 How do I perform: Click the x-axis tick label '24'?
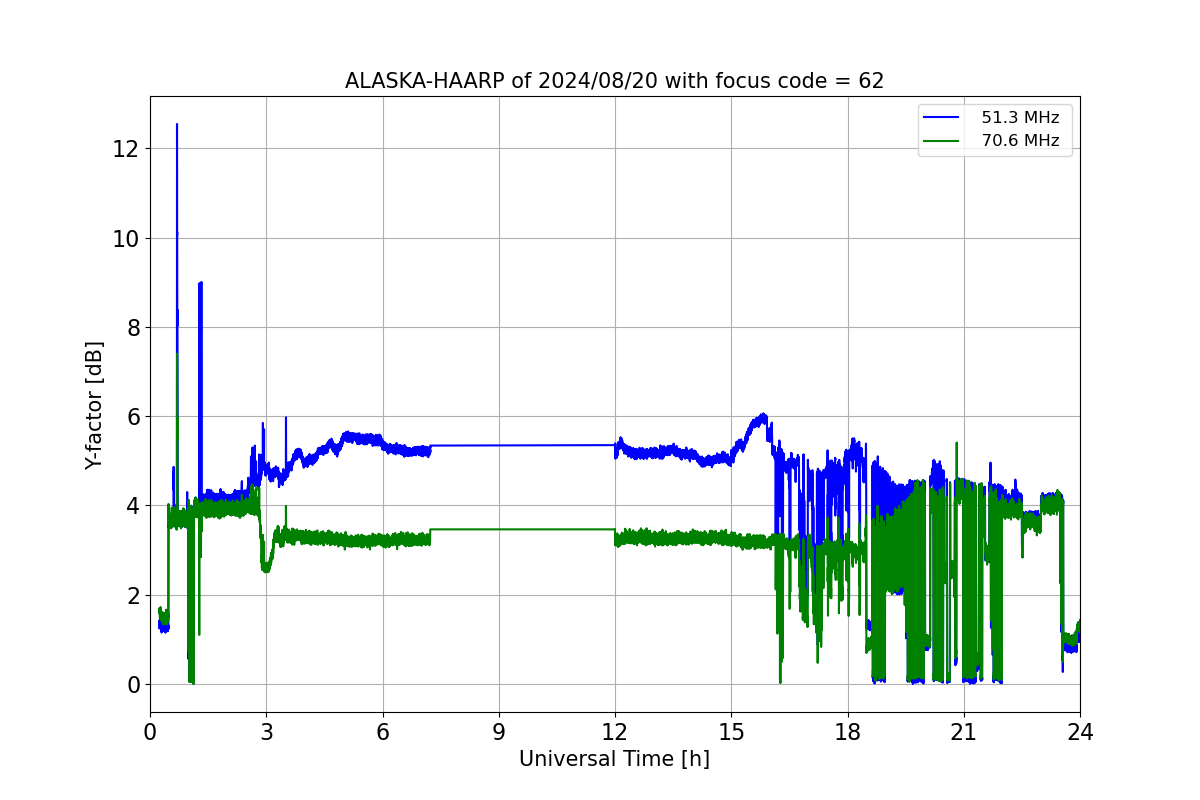(x=1080, y=731)
